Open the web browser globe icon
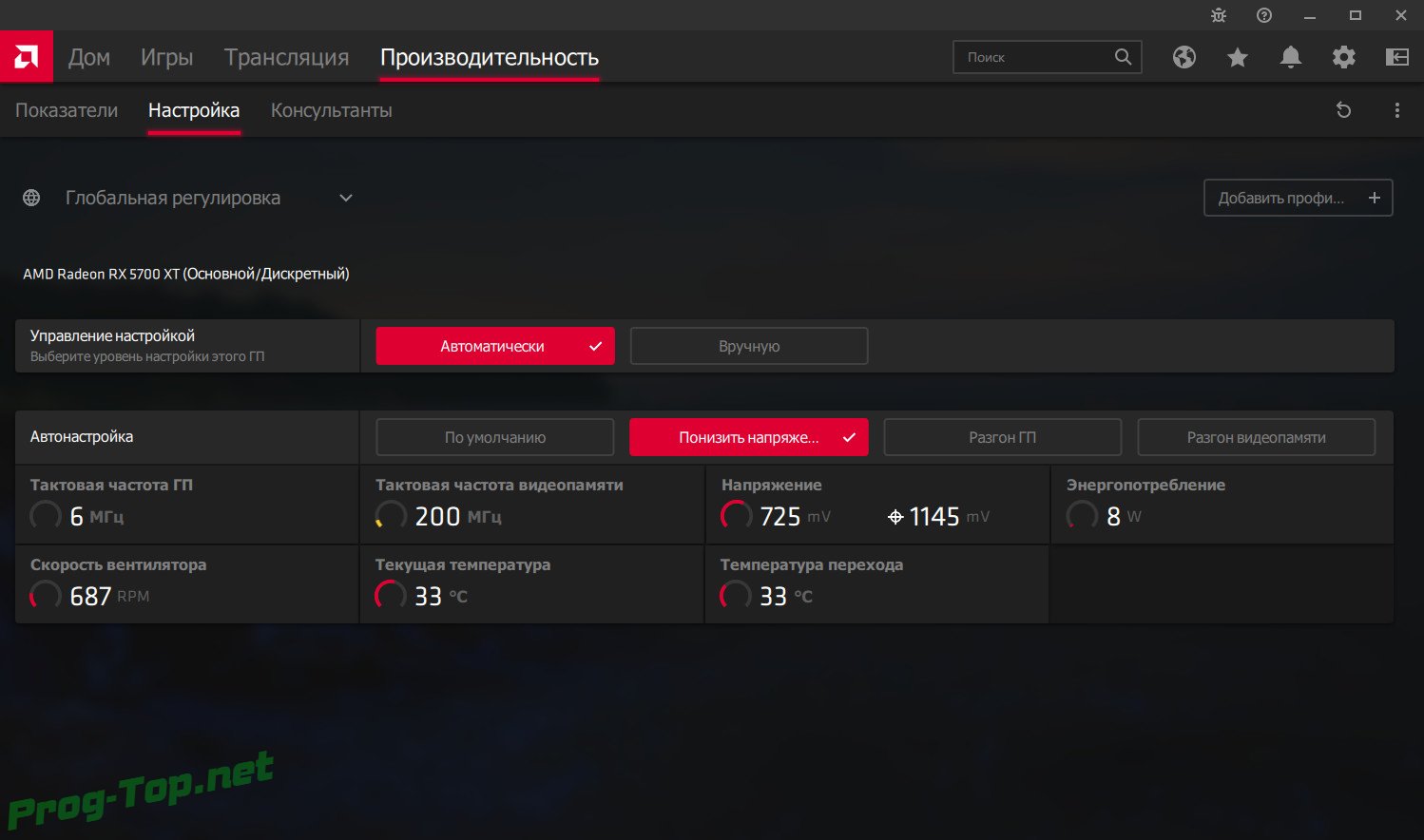This screenshot has height=840, width=1424. 1184,57
